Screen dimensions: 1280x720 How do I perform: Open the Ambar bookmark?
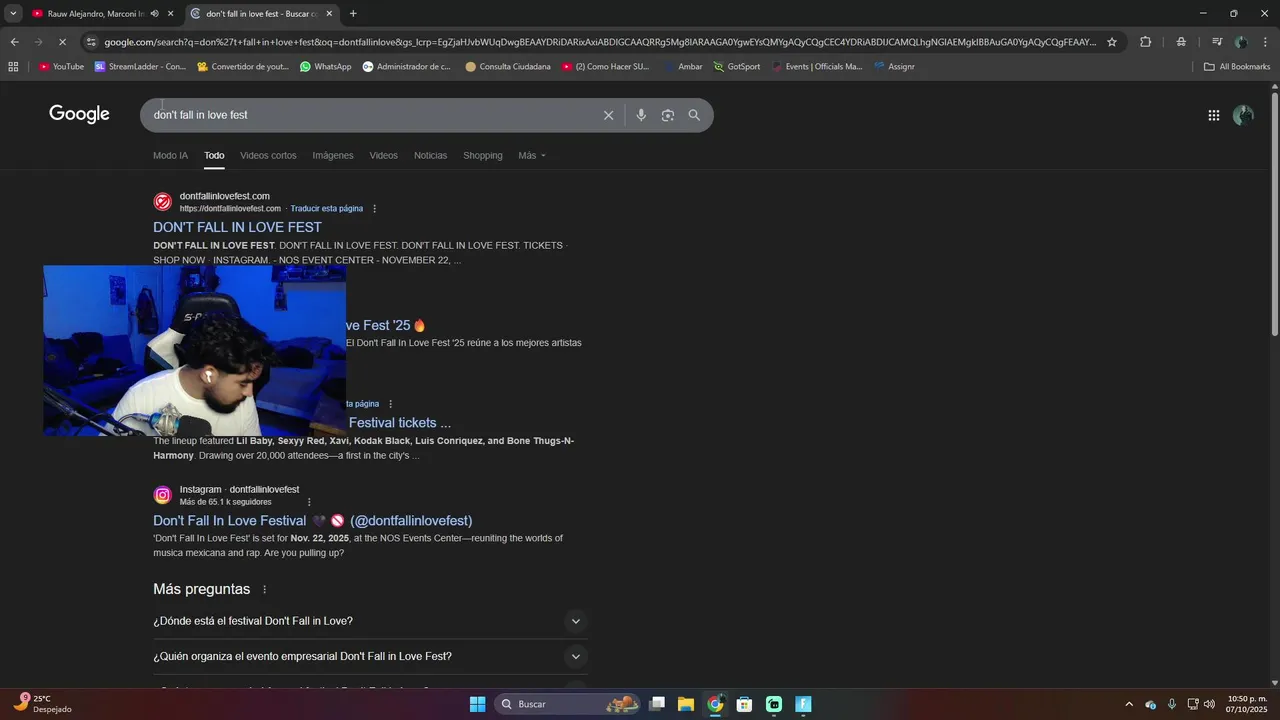[683, 67]
